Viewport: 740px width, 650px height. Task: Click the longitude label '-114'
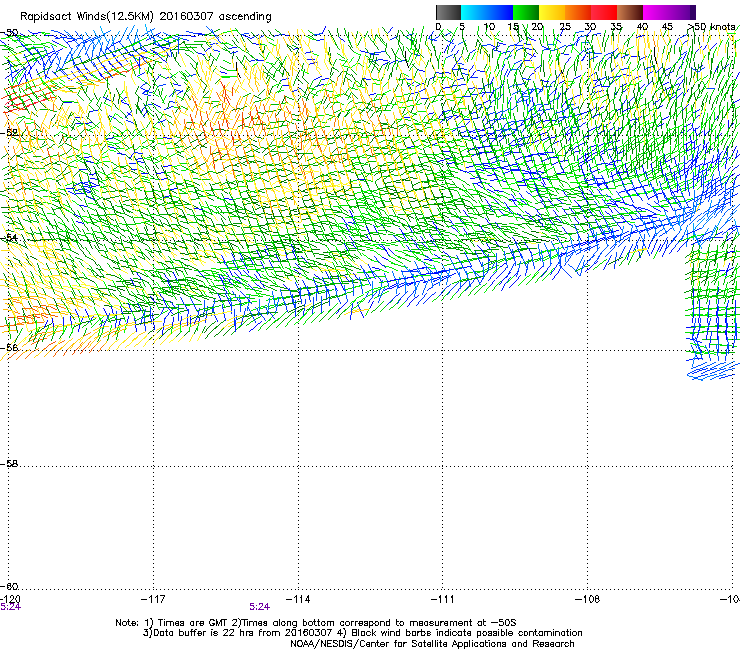coord(298,599)
